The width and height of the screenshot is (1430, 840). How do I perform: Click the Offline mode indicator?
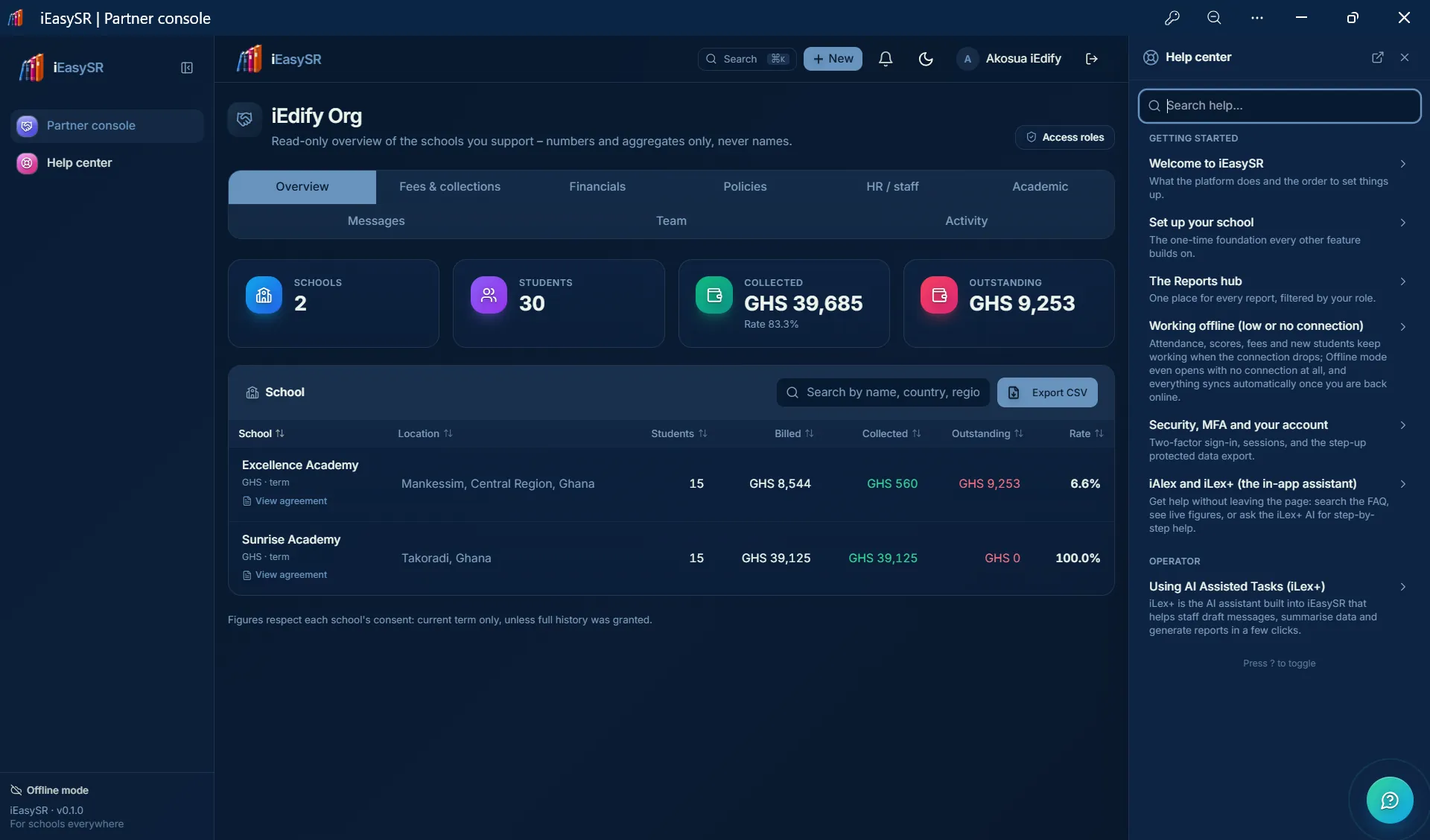(49, 790)
